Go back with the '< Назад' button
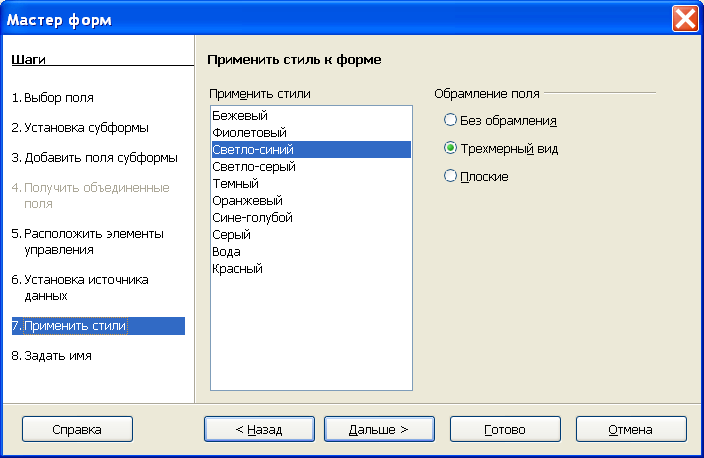704x458 pixels. pyautogui.click(x=259, y=429)
